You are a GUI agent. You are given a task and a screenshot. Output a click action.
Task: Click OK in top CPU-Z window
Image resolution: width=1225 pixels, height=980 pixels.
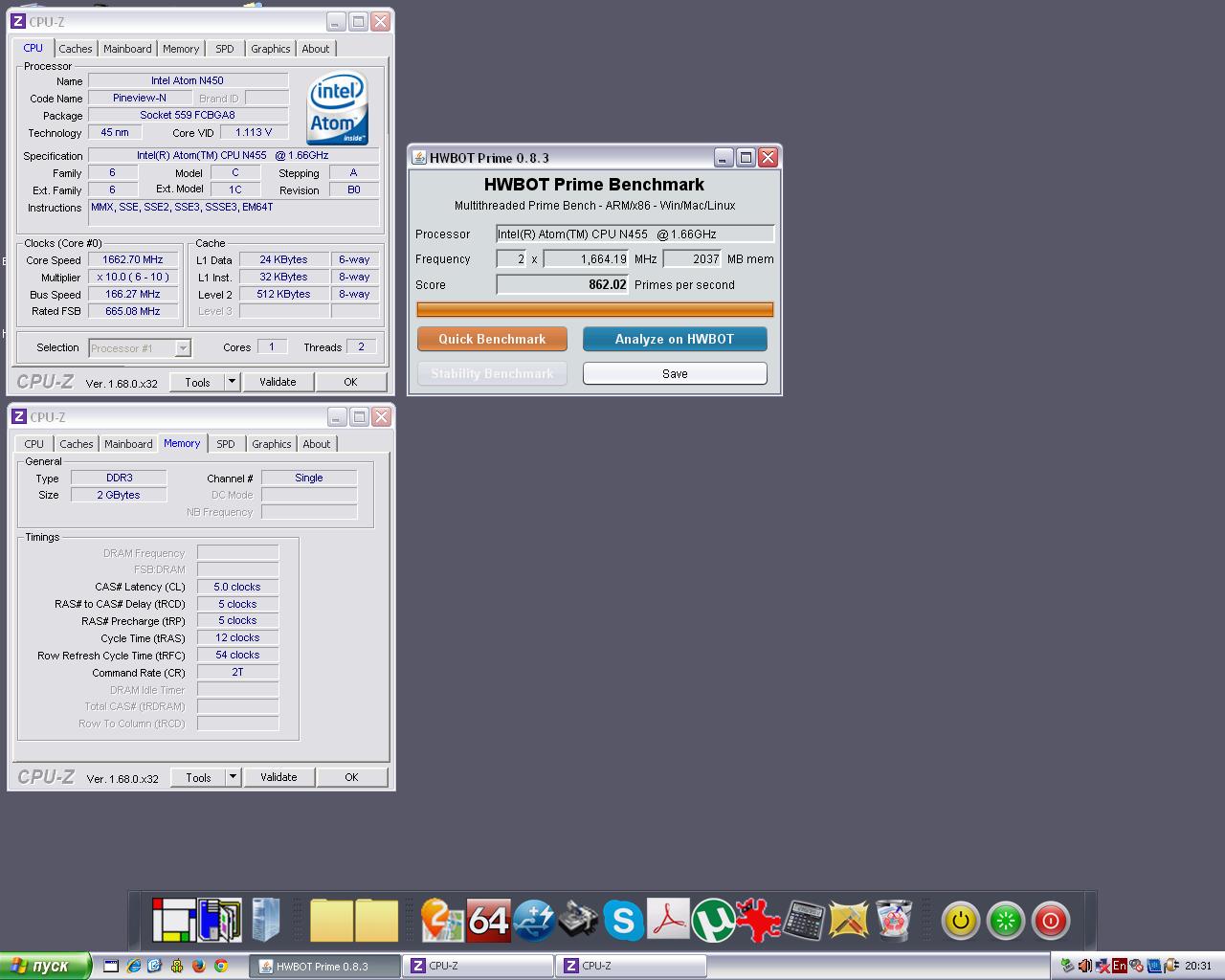(350, 382)
